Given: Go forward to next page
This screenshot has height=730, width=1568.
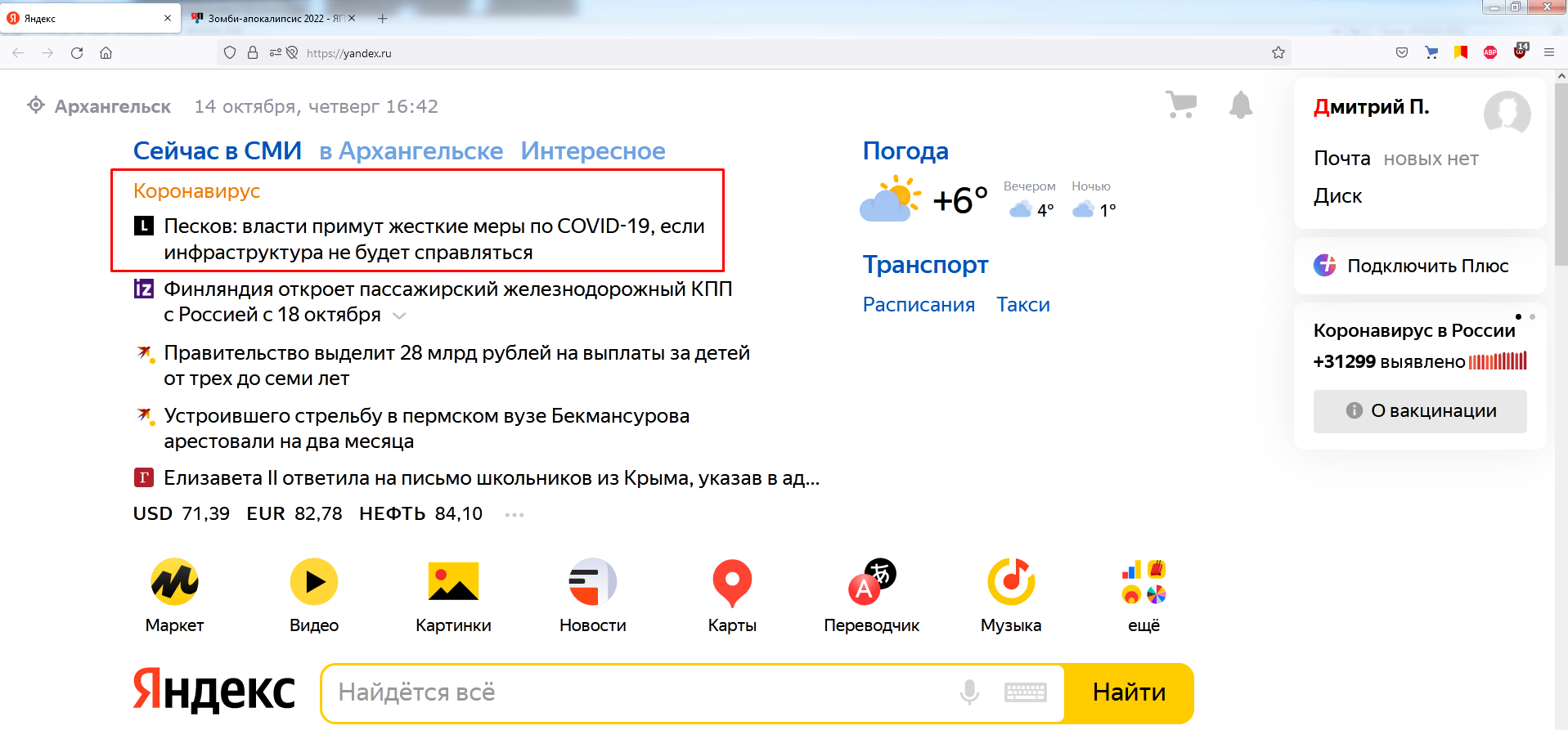Looking at the screenshot, I should [x=47, y=53].
